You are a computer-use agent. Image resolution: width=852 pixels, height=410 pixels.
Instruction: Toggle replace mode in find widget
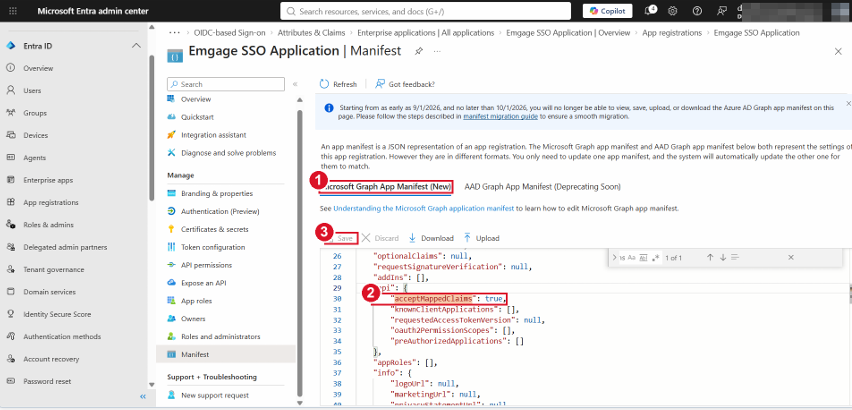coord(615,257)
